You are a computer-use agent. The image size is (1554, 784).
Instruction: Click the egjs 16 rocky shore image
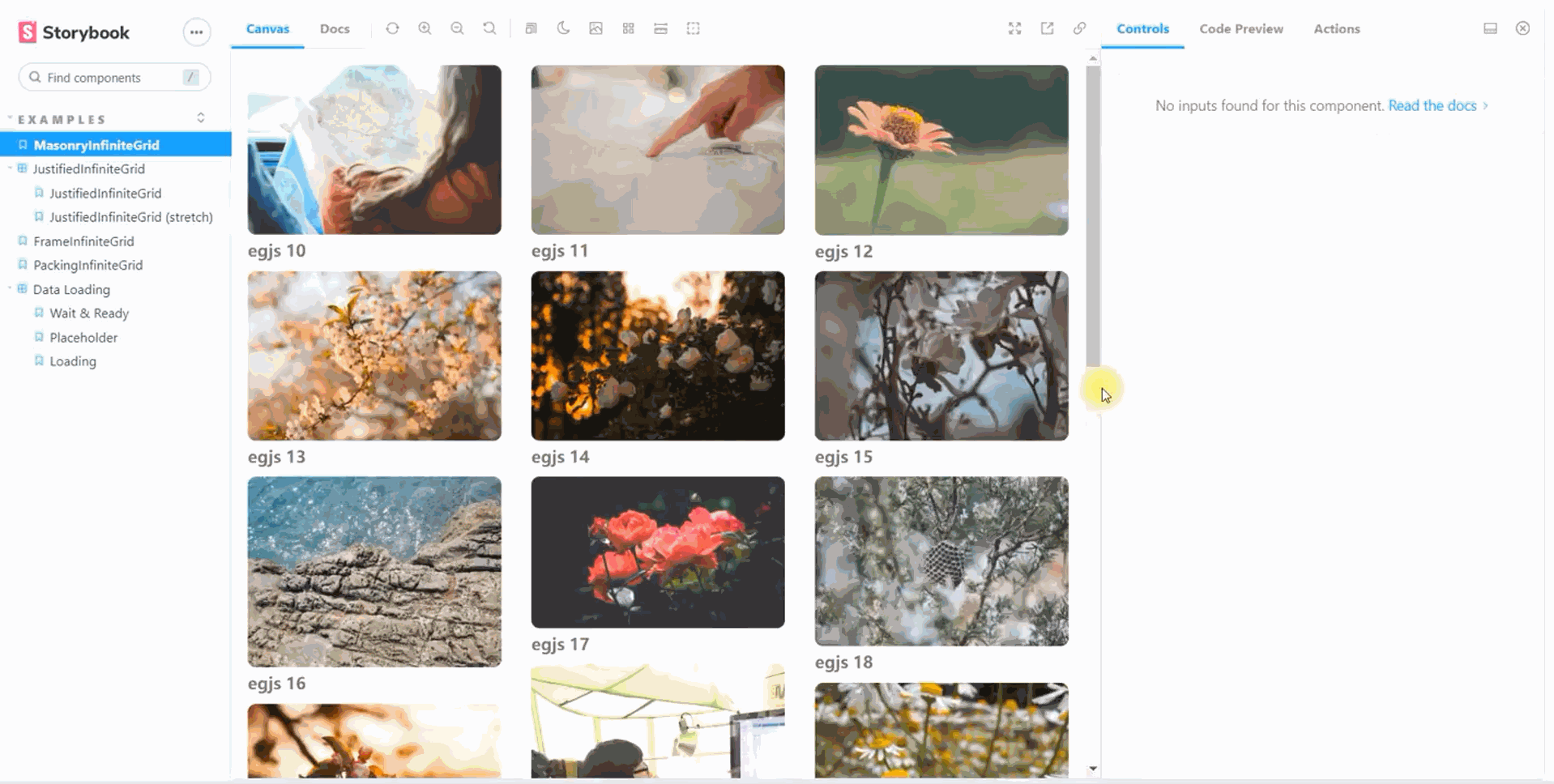(x=374, y=572)
